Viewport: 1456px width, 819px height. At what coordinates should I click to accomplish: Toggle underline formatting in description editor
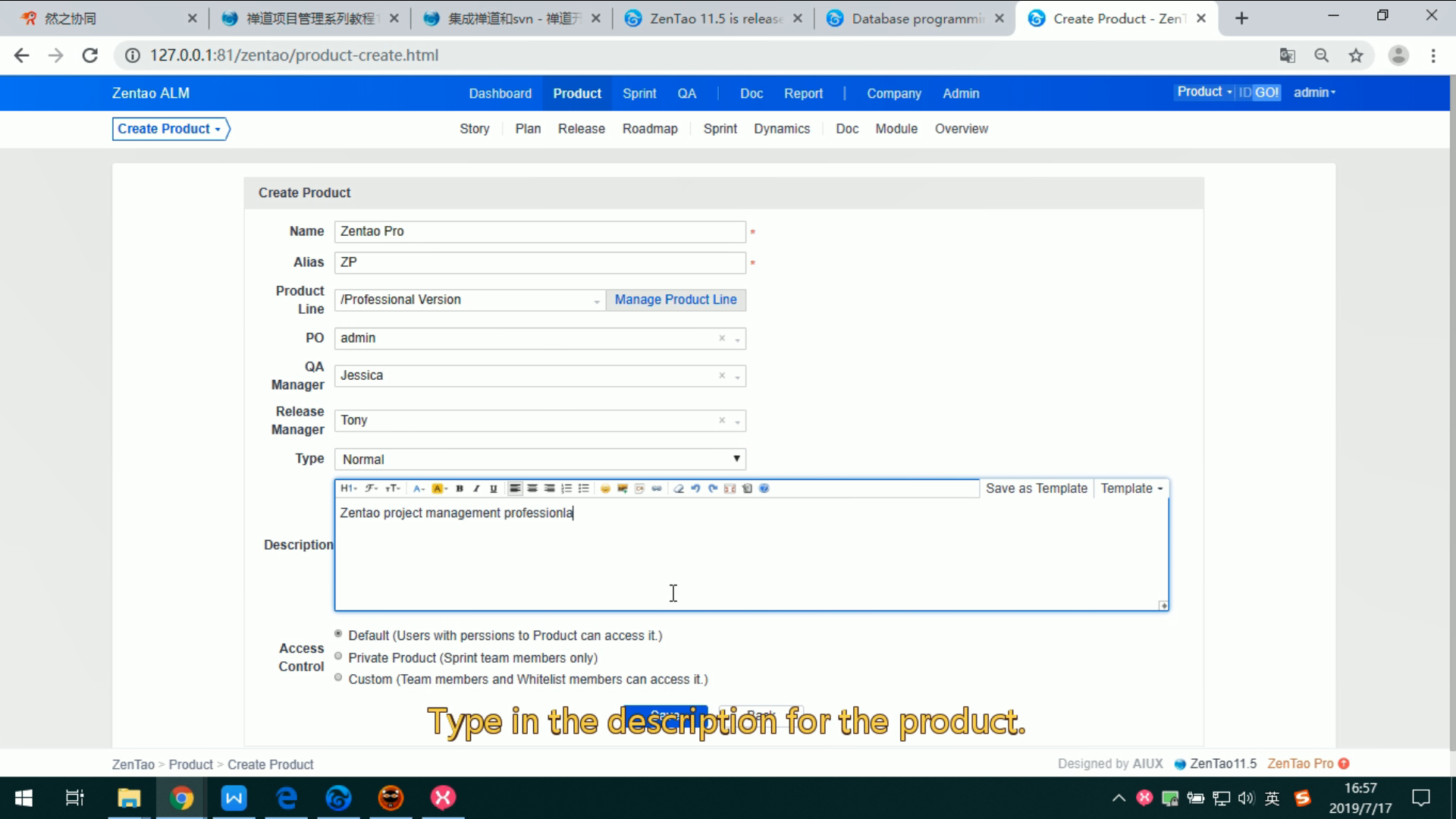click(494, 488)
